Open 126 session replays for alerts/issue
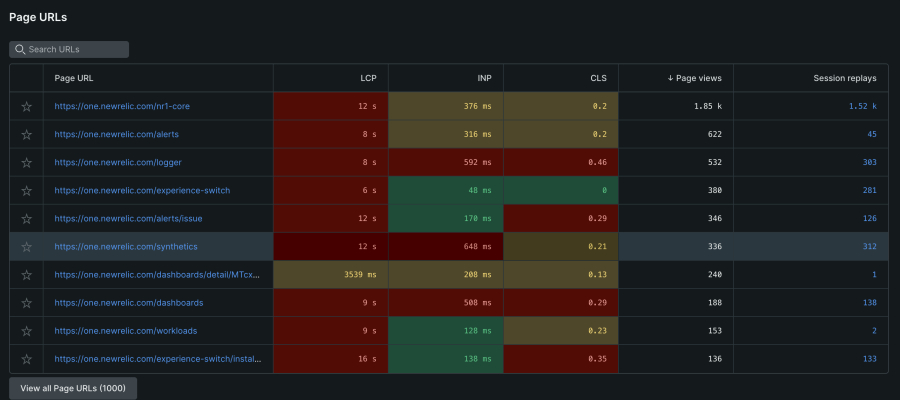The image size is (900, 400). point(870,219)
